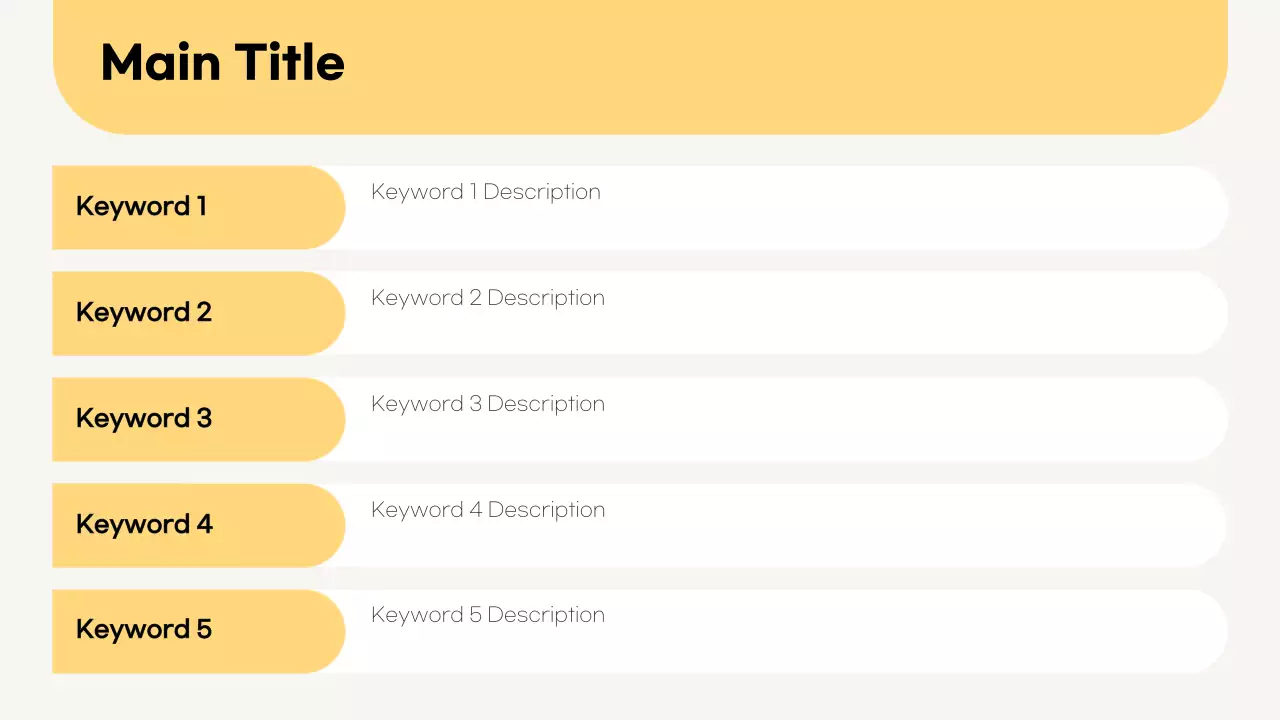Click the Keyword 1 label

(141, 207)
